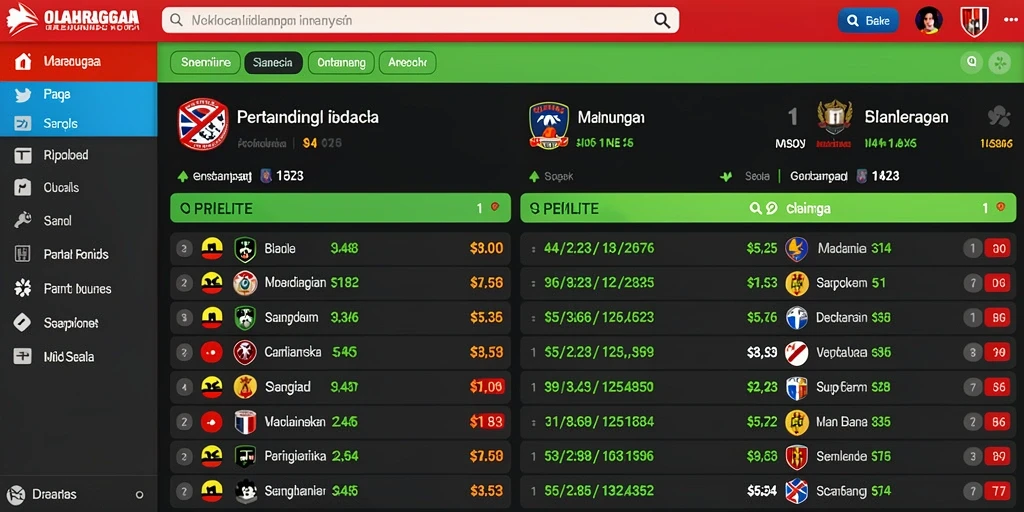Image resolution: width=1024 pixels, height=512 pixels.
Task: Click the crossed shield crest beside Pertandingl ibdacla
Action: click(202, 123)
